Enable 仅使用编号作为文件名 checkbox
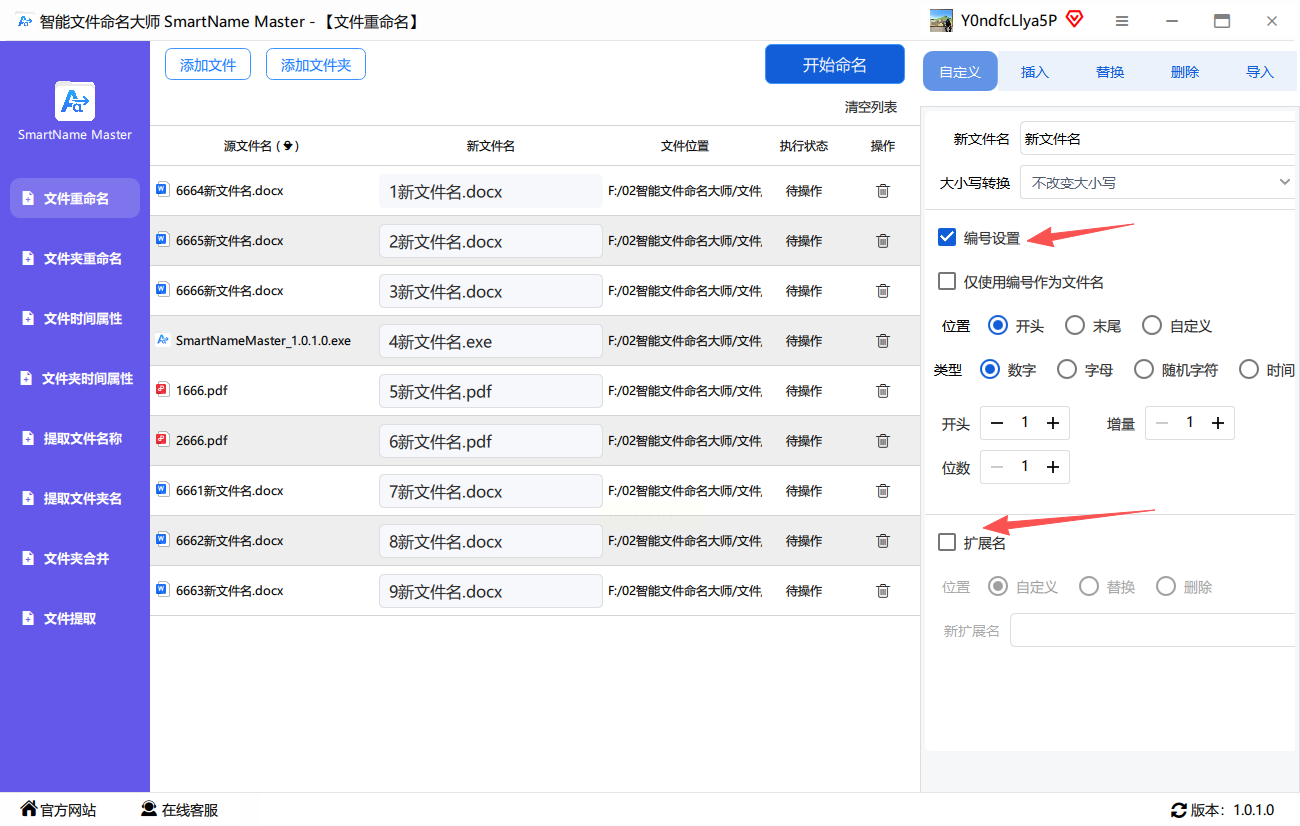 click(947, 282)
